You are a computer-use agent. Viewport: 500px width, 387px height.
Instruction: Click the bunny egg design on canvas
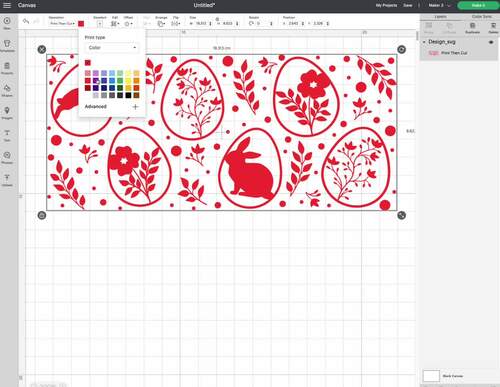click(x=250, y=168)
